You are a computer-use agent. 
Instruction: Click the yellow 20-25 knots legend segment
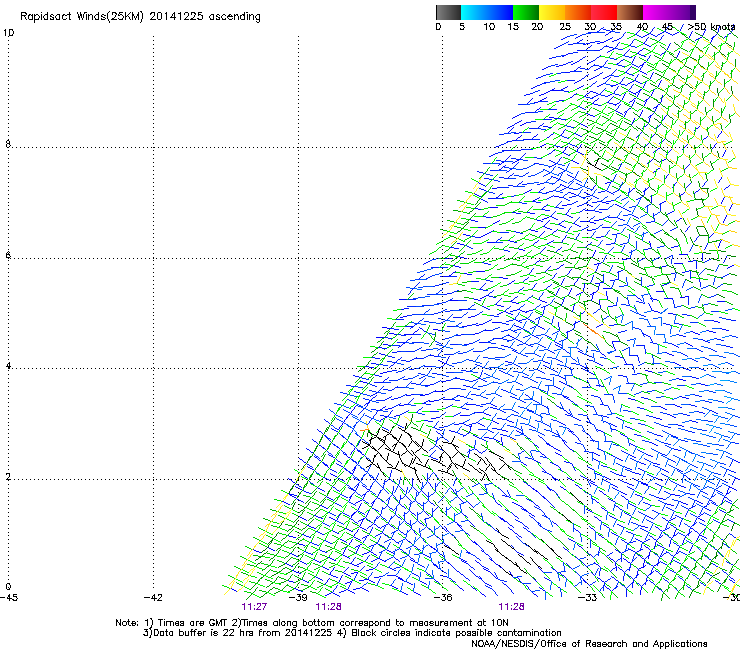pyautogui.click(x=552, y=12)
